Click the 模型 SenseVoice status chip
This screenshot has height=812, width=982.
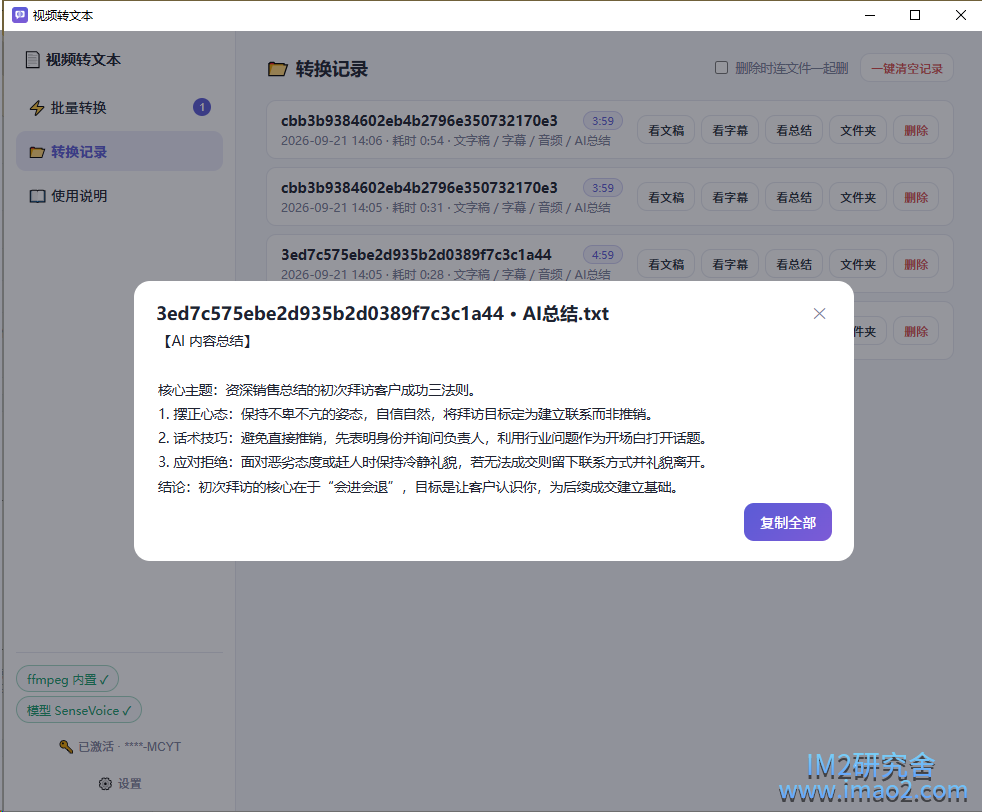coord(79,710)
